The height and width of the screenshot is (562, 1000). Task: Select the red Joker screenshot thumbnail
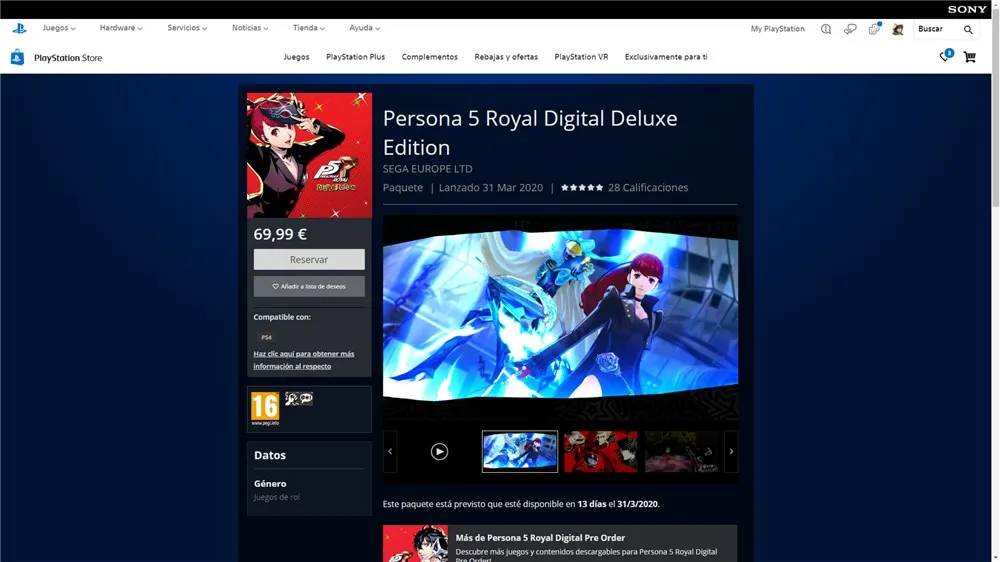point(600,451)
